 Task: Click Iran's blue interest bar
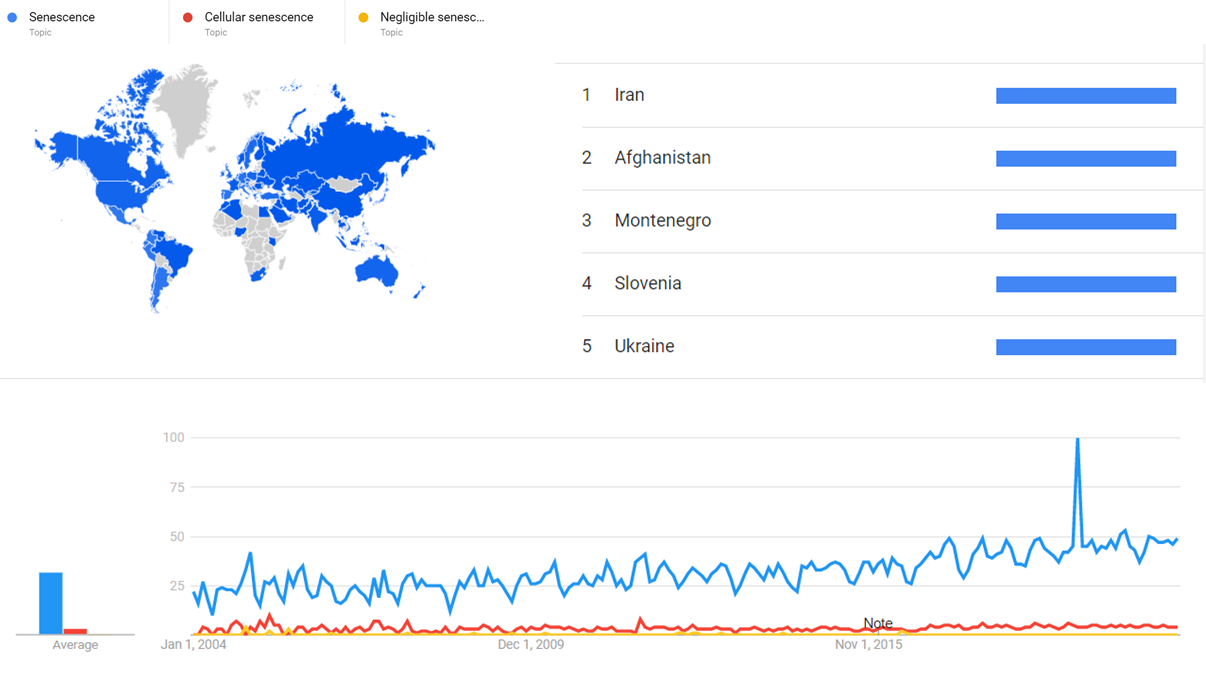point(1085,96)
